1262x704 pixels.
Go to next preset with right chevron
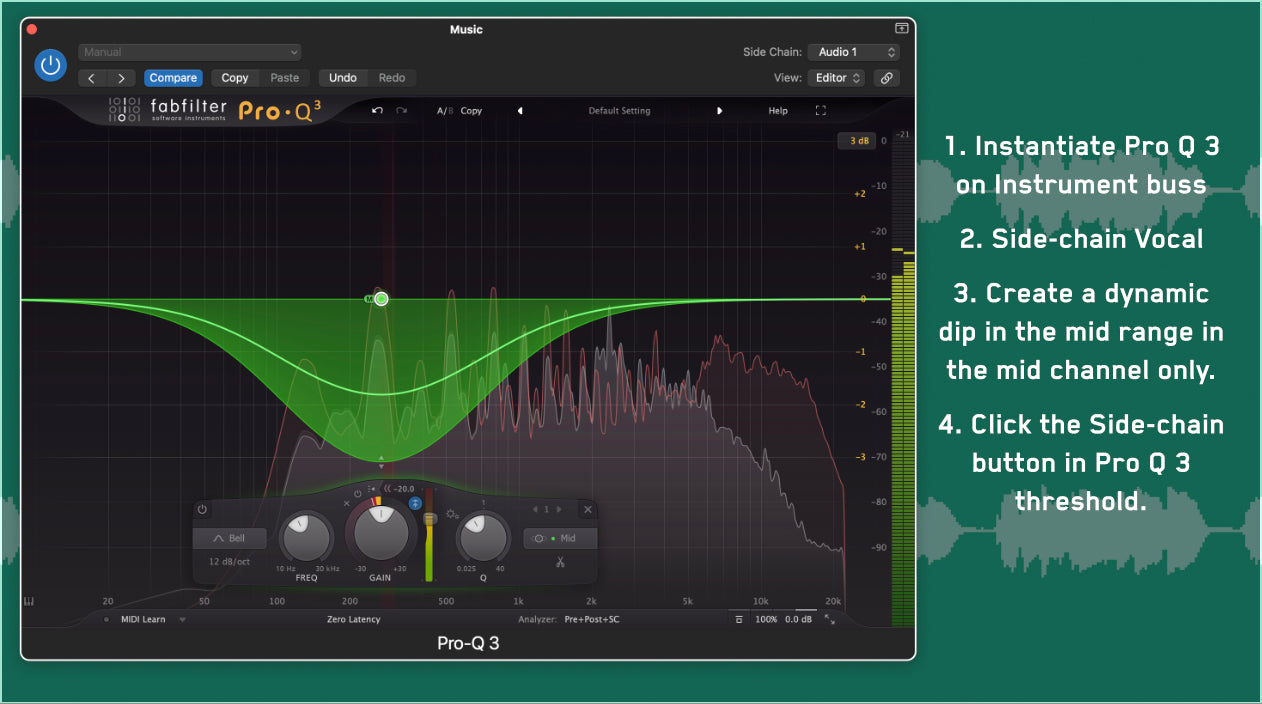(121, 78)
